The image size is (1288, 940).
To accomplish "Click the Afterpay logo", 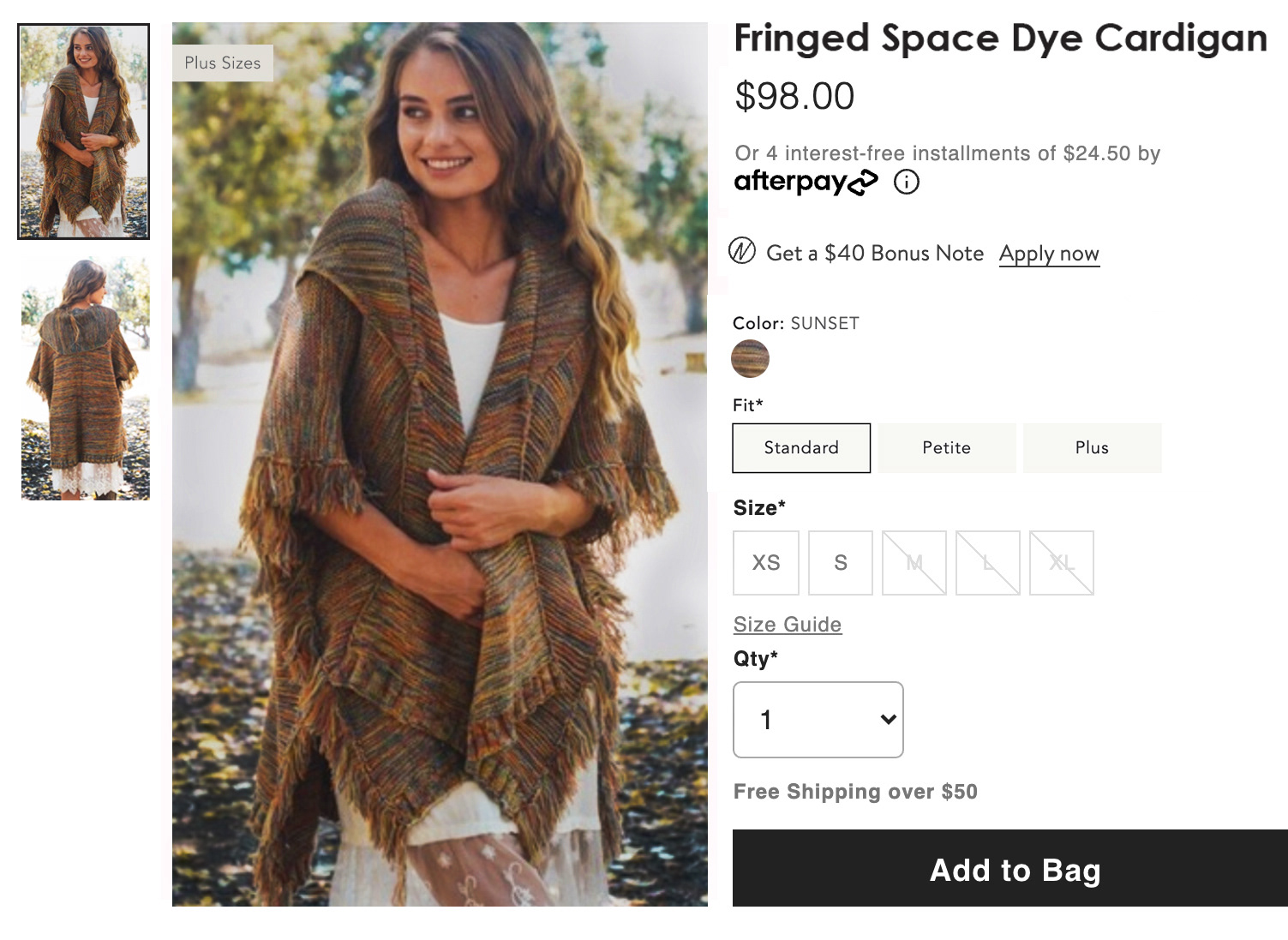I will click(x=806, y=182).
